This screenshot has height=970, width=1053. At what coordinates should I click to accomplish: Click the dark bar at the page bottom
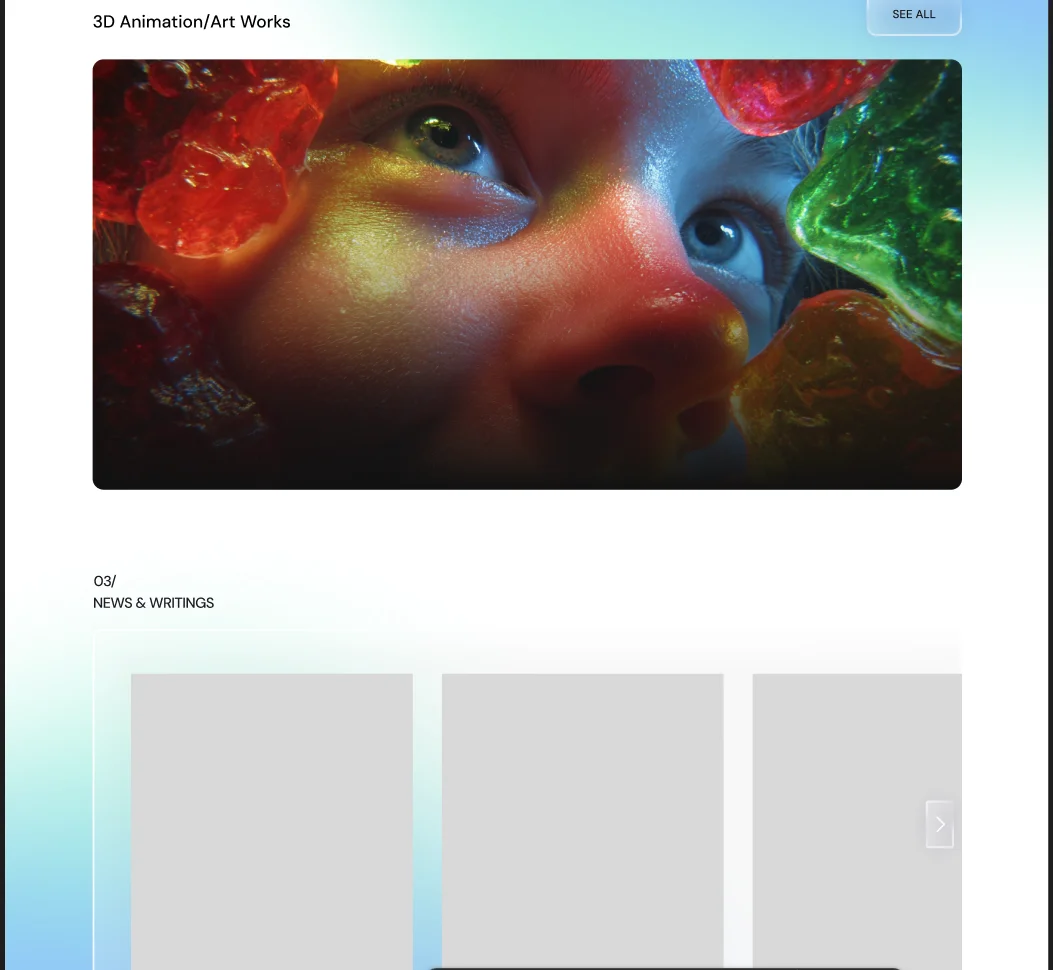pos(663,968)
